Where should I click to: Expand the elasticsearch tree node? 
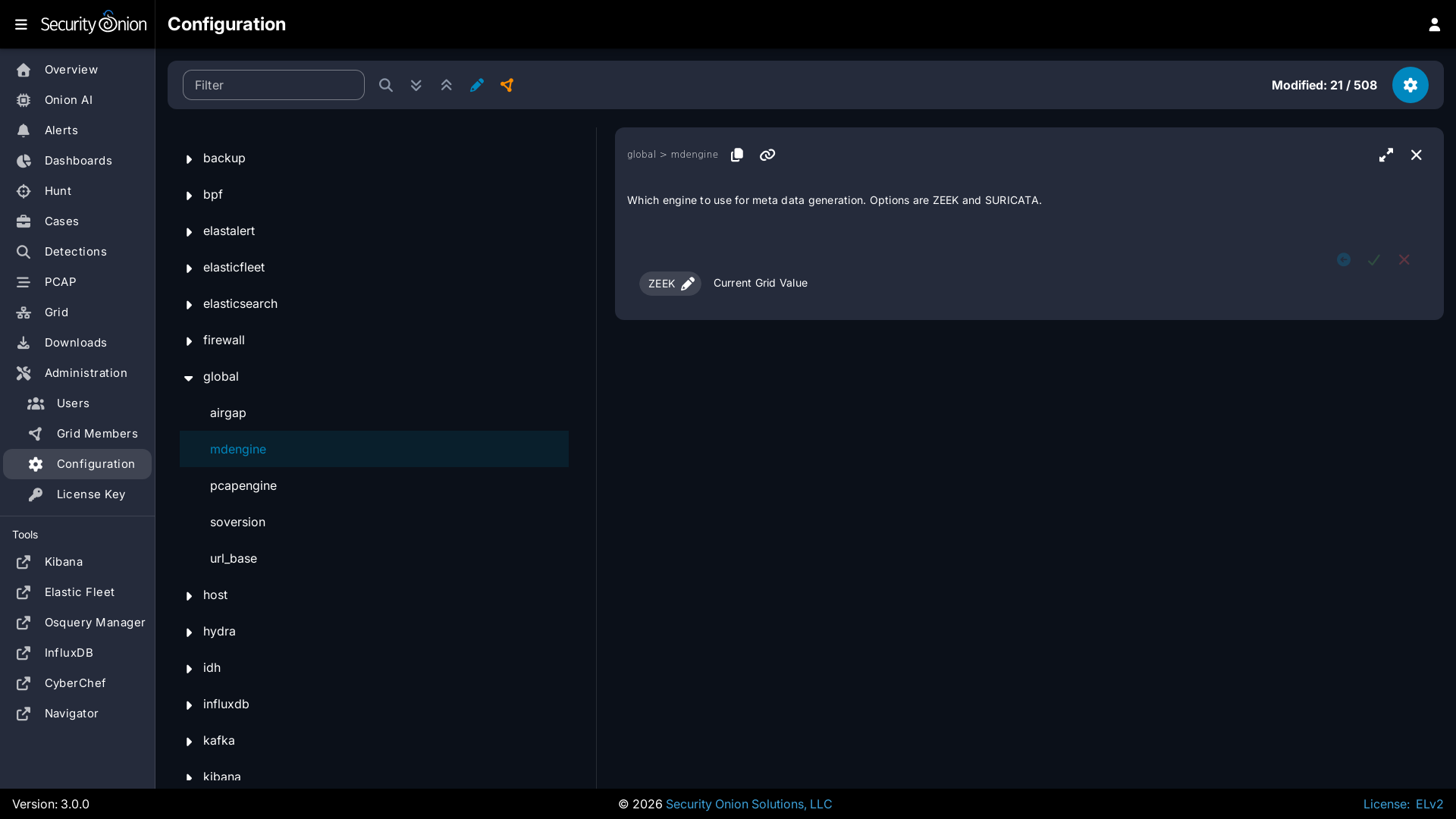[x=189, y=305]
